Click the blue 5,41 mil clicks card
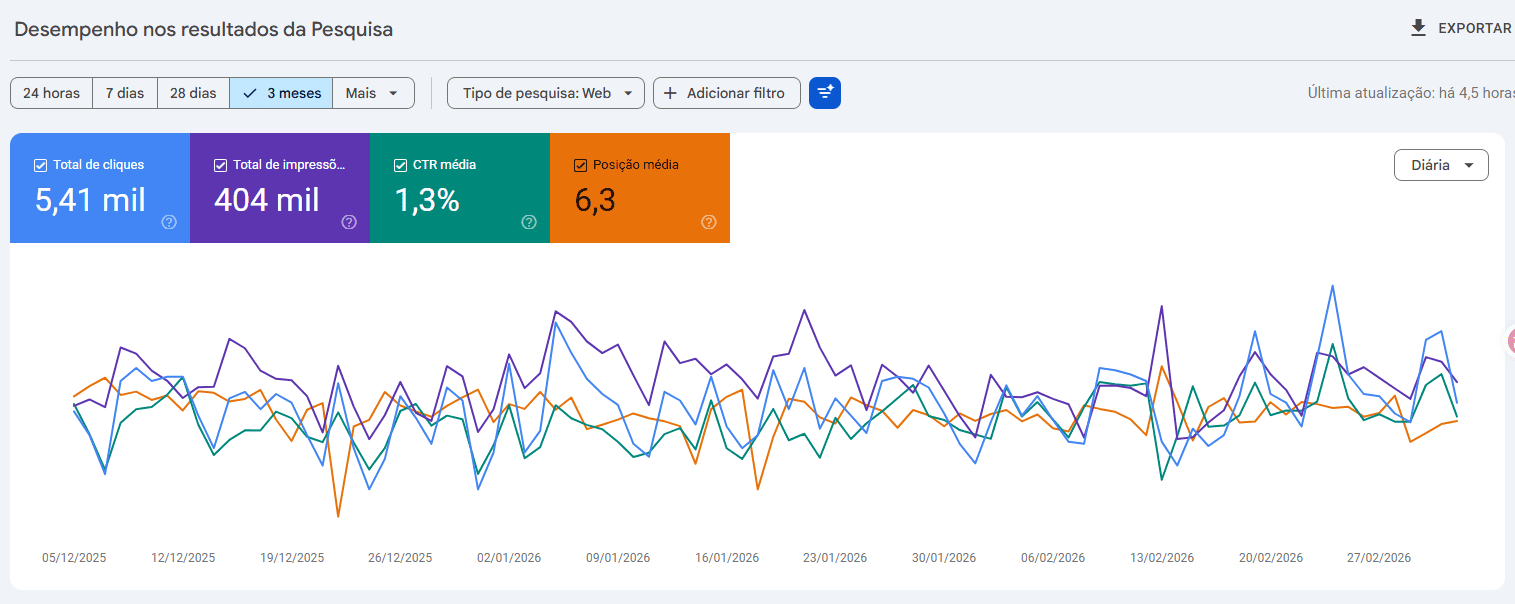Viewport: 1515px width, 604px height. [x=100, y=188]
